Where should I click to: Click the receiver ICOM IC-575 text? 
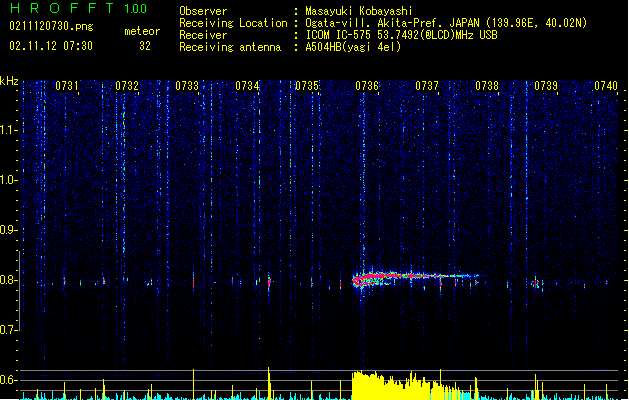401,35
